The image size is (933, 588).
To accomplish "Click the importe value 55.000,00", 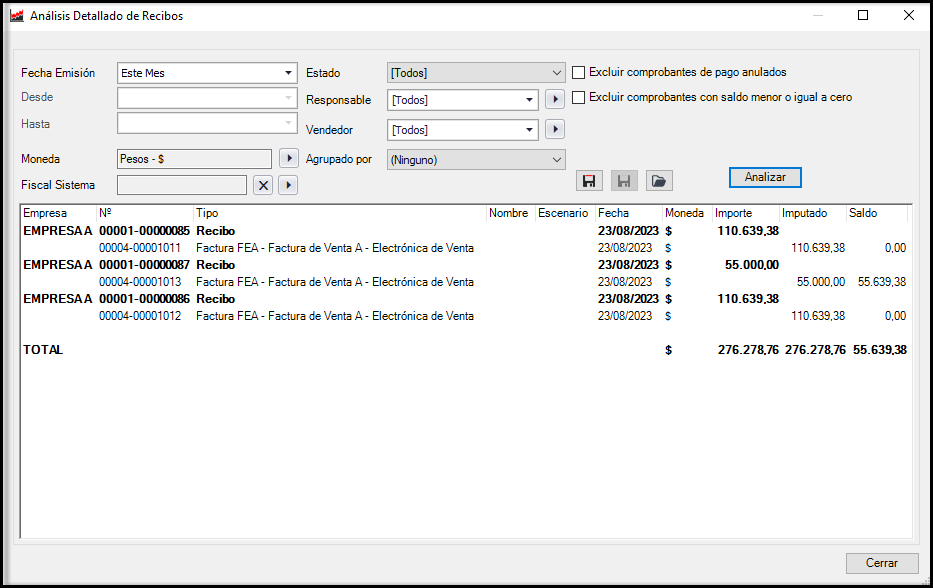I will tap(752, 265).
